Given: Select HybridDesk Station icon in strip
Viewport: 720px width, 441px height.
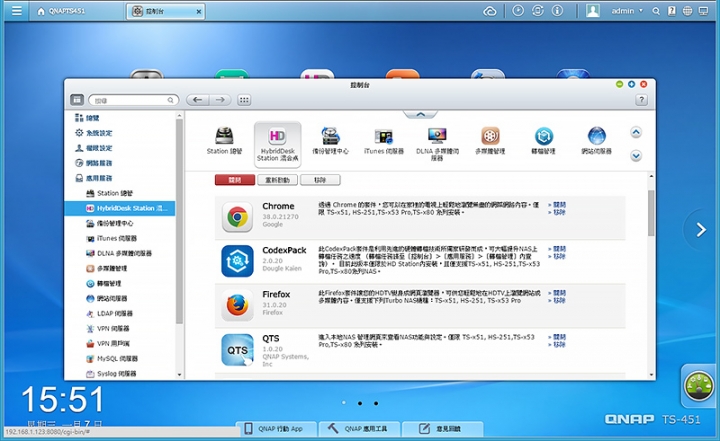Looking at the screenshot, I should coord(278,144).
